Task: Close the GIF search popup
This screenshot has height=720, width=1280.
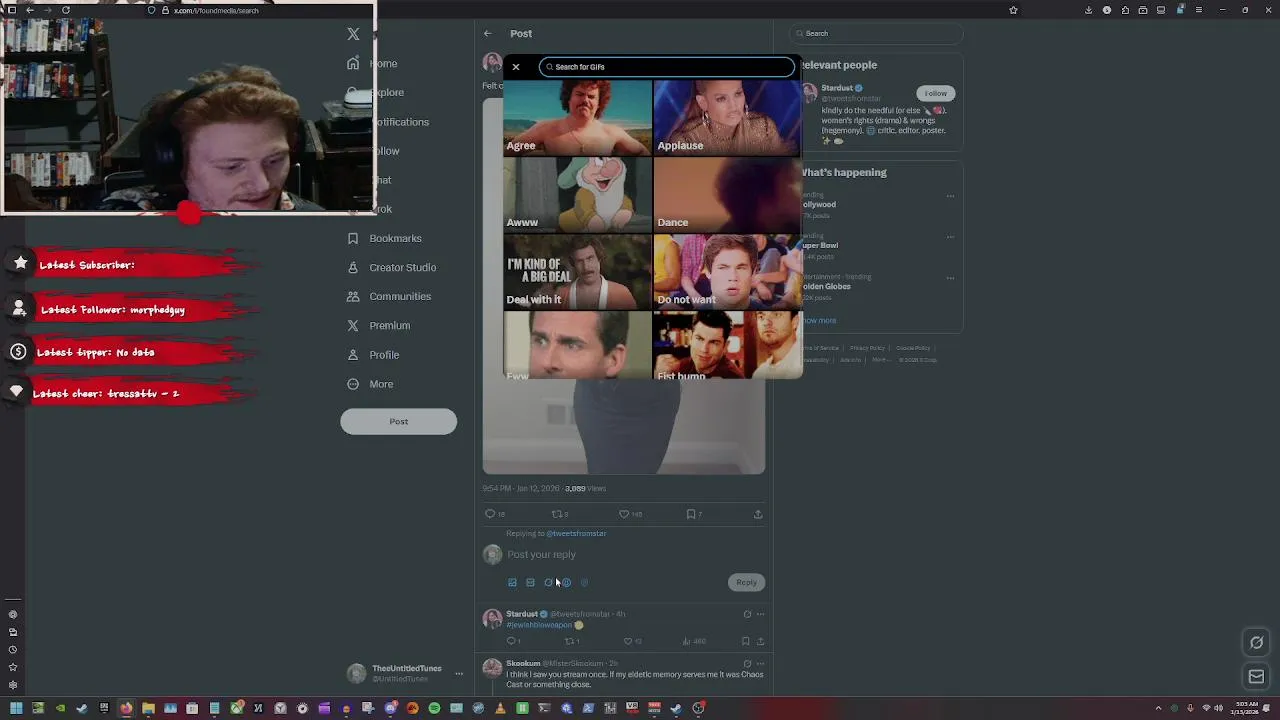Action: [516, 67]
